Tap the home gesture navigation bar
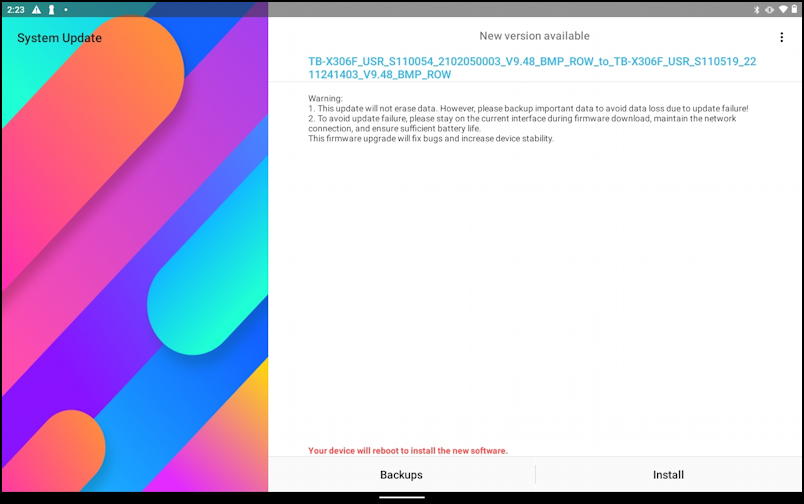The height and width of the screenshot is (504, 804). (x=402, y=497)
